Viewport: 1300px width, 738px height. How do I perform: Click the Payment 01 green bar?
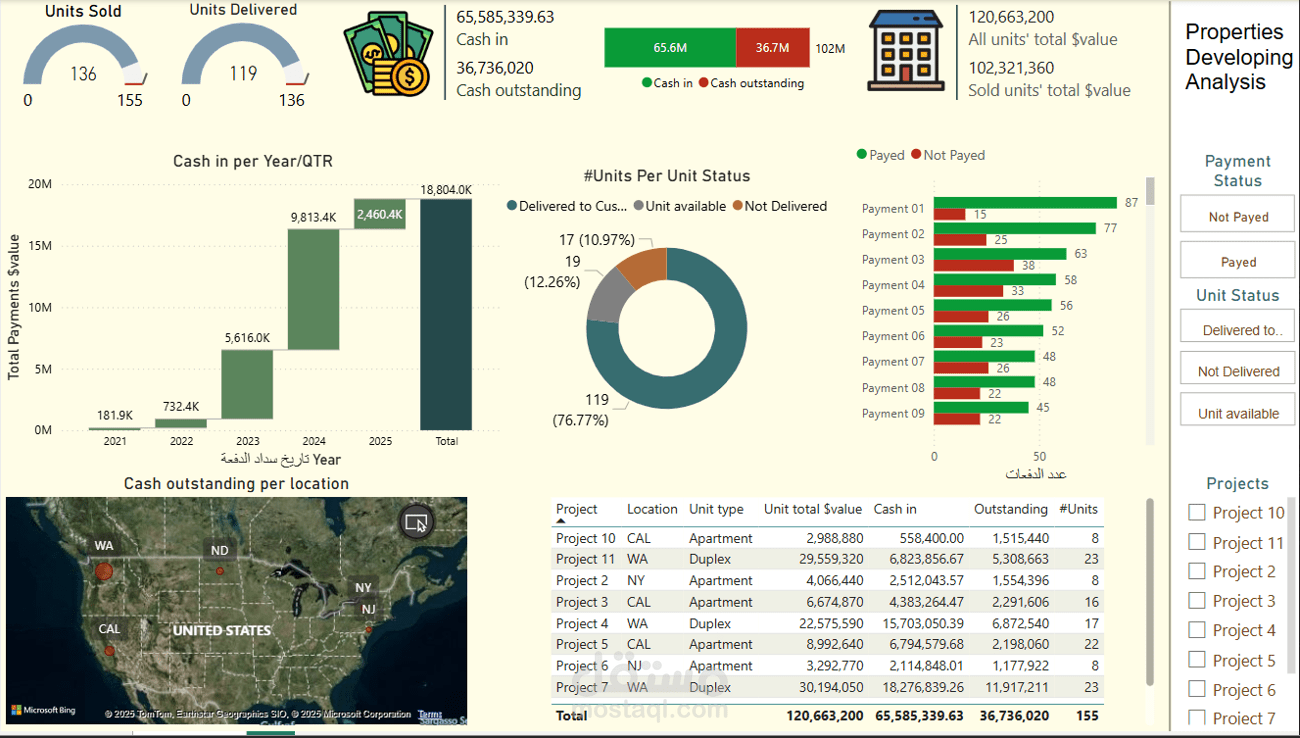pos(1025,202)
